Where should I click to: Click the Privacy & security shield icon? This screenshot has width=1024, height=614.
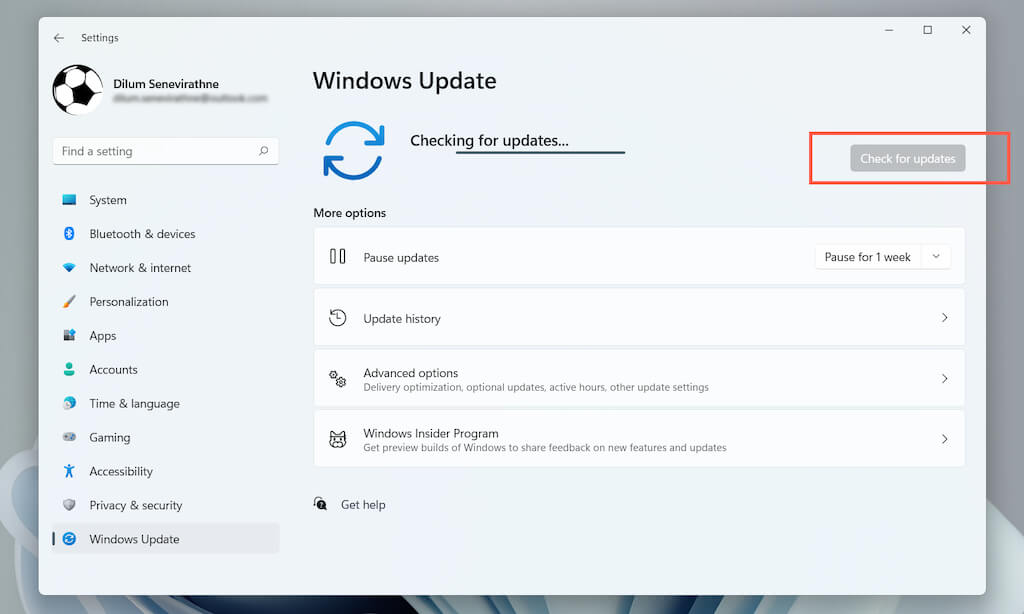click(69, 505)
